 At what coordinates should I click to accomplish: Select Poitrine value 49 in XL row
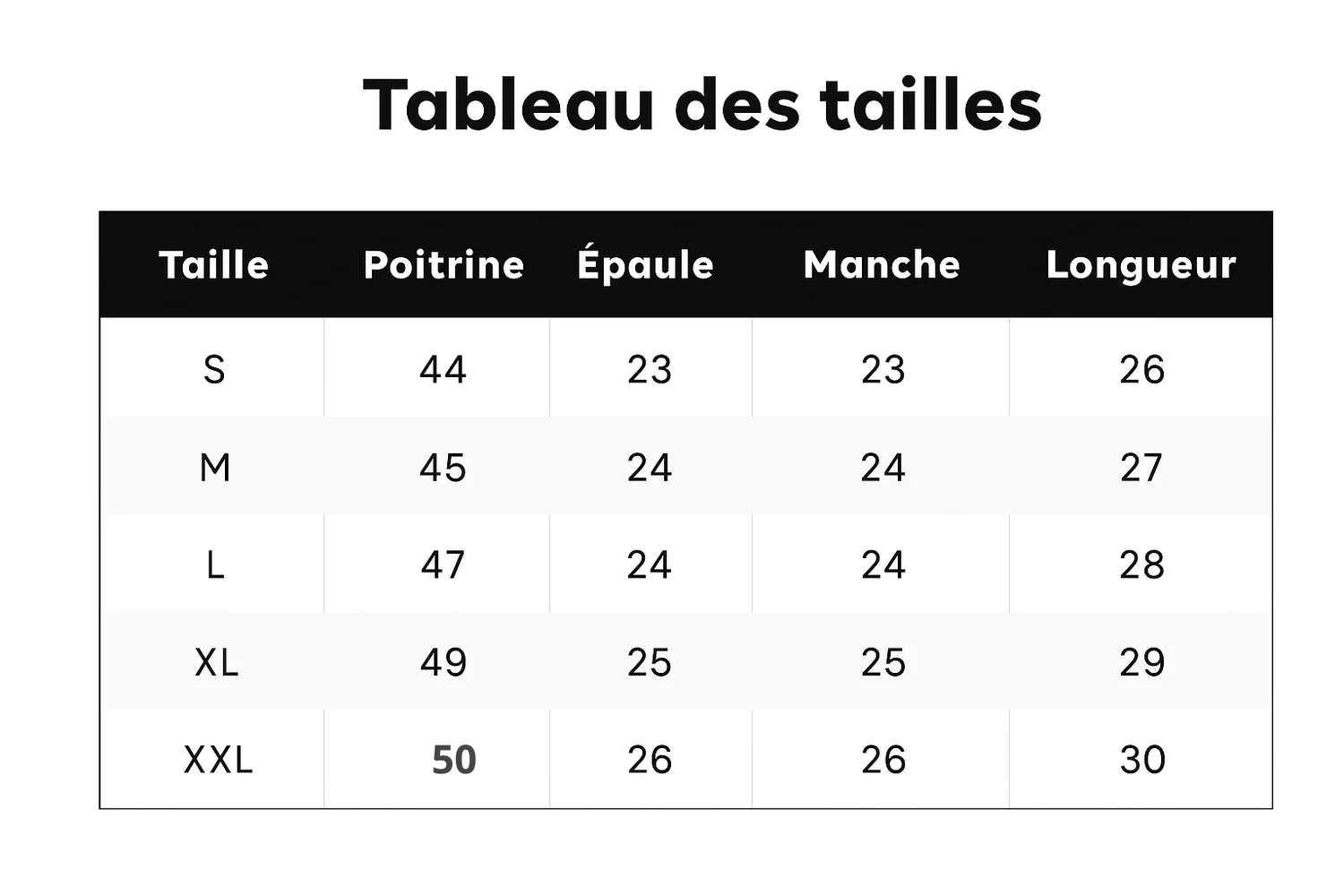443,663
